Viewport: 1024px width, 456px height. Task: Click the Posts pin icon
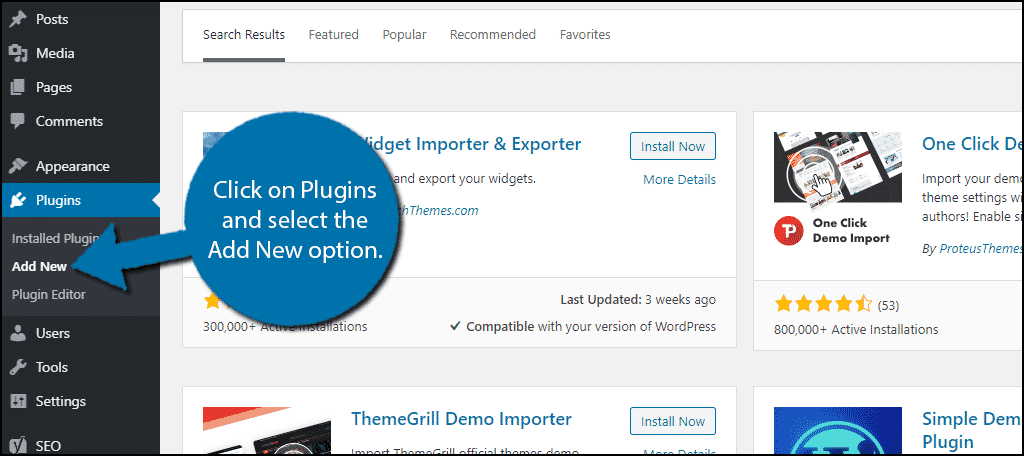click(18, 20)
